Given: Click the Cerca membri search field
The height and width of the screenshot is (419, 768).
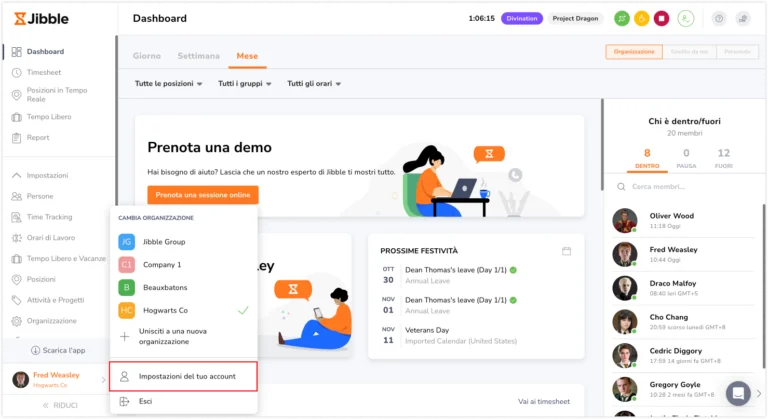Looking at the screenshot, I should click(x=684, y=187).
